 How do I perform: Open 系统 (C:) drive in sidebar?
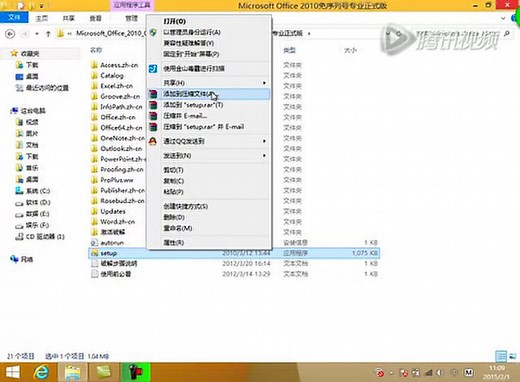click(x=38, y=191)
